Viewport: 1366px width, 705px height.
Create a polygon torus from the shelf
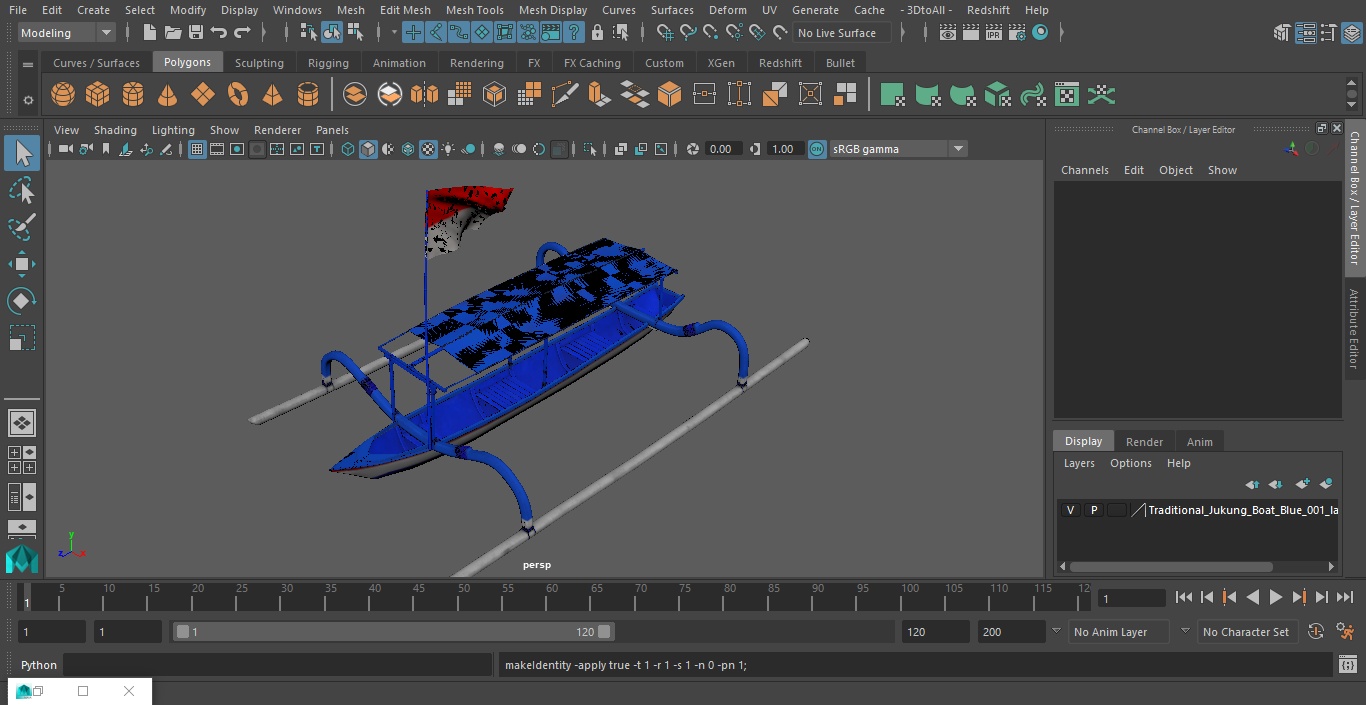point(238,95)
